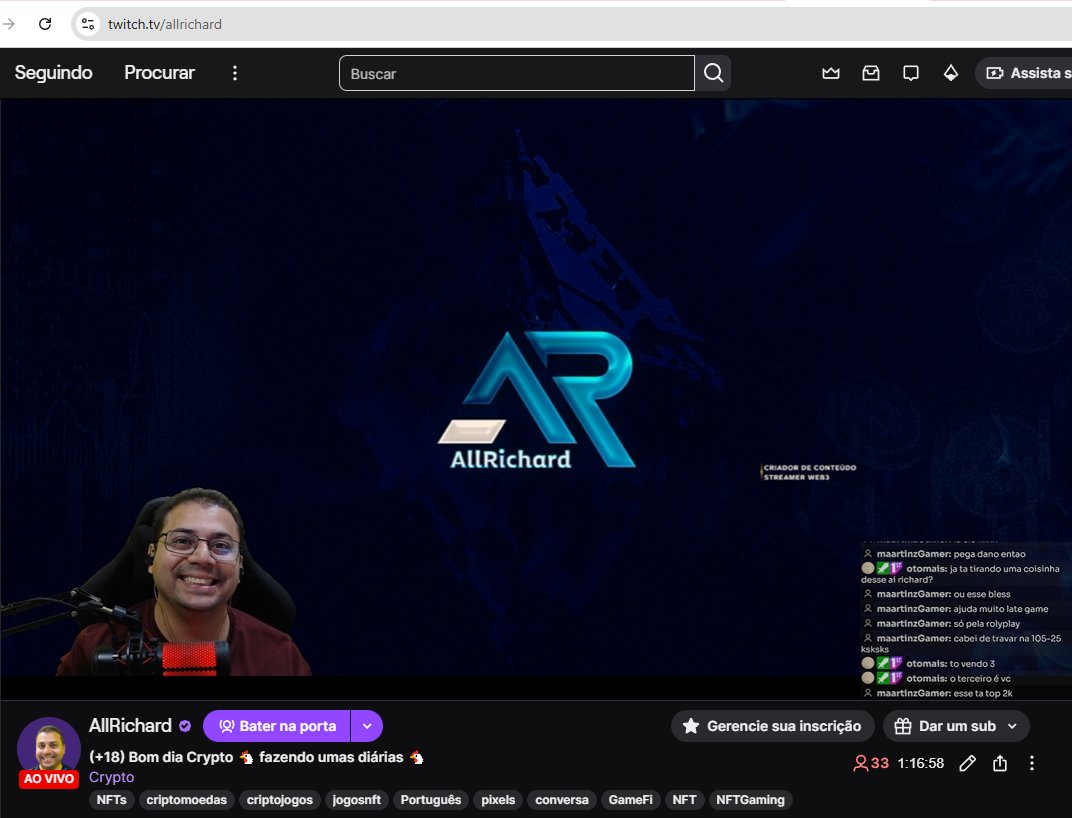Viewport: 1072px width, 818px height.
Task: Open the notifications speech bubble icon
Action: point(911,72)
